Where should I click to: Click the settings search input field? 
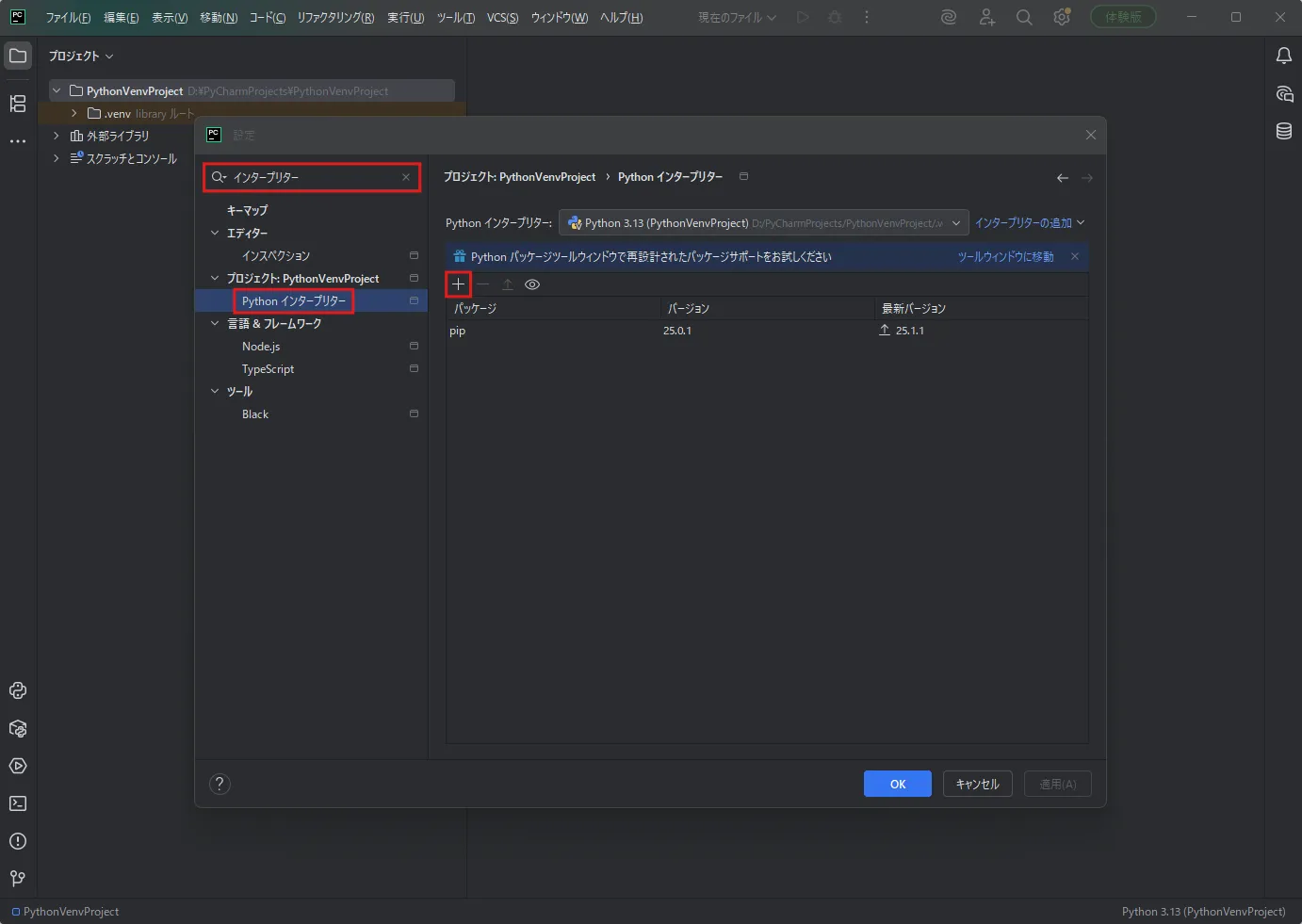click(x=312, y=177)
